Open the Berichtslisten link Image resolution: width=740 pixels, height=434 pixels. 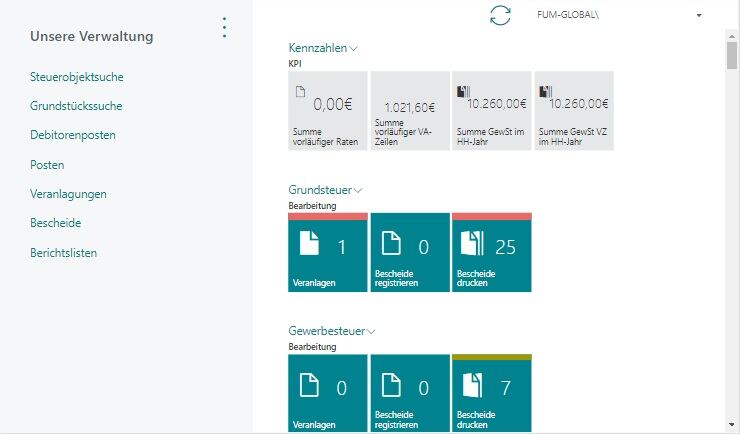(63, 253)
